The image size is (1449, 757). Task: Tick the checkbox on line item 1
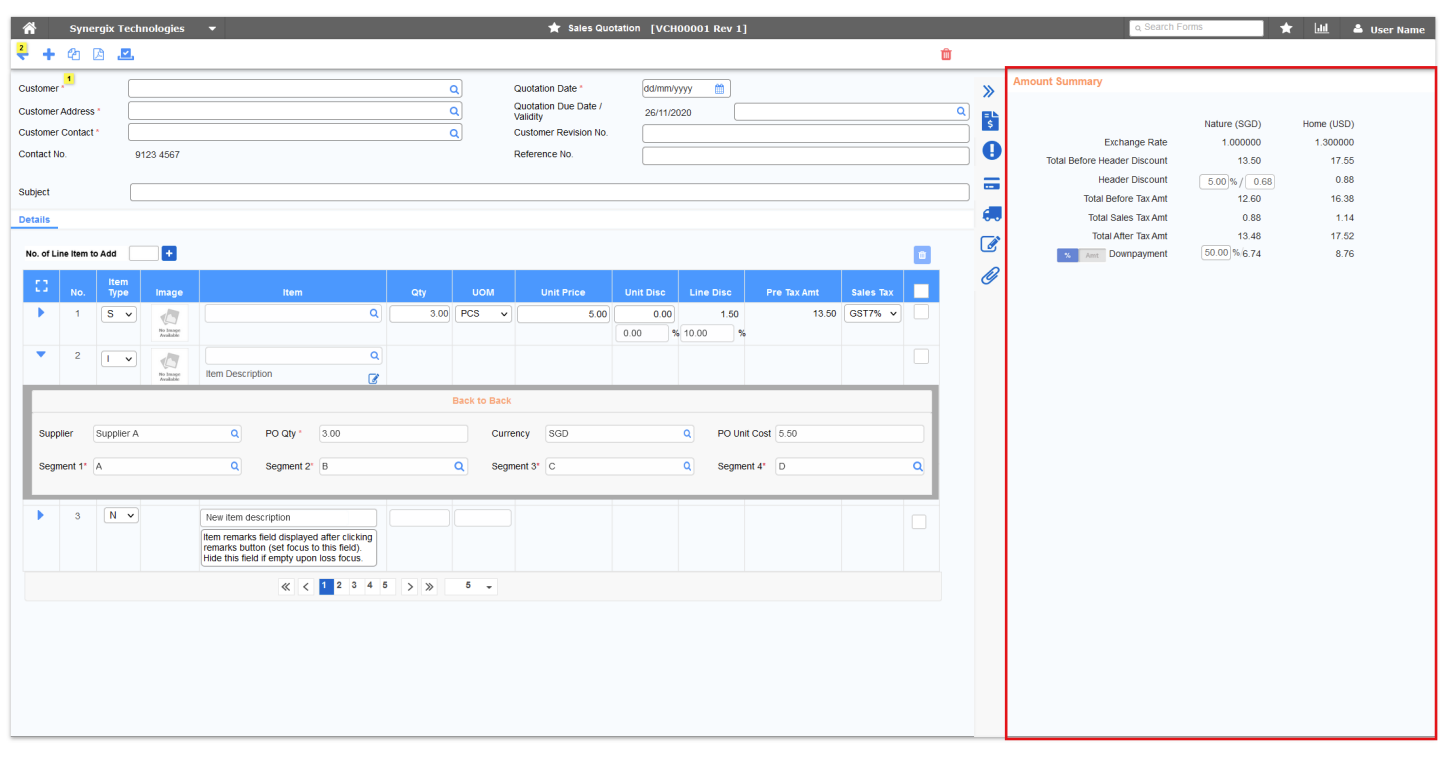[921, 311]
